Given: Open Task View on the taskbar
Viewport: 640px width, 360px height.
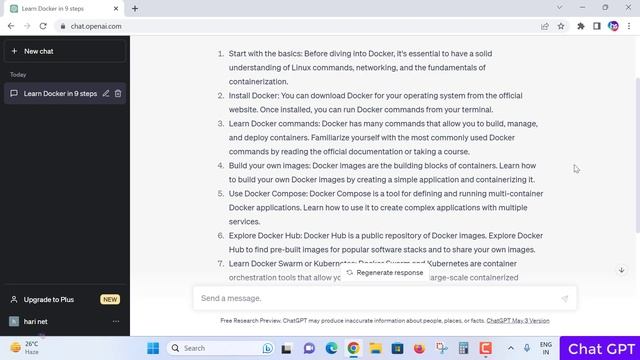Looking at the screenshot, I should 287,349.
